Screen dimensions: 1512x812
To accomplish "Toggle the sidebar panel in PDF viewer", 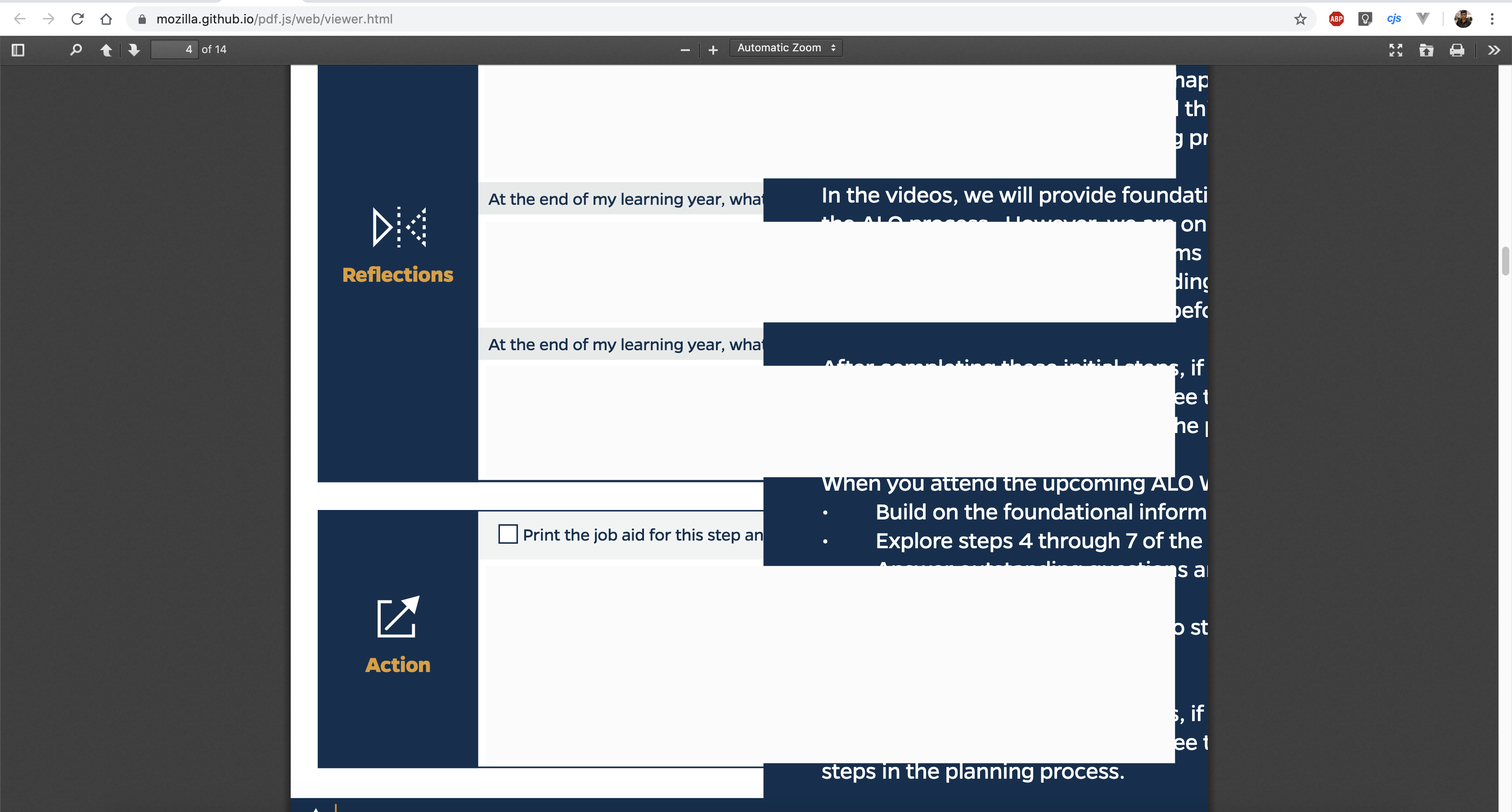I will [x=18, y=50].
